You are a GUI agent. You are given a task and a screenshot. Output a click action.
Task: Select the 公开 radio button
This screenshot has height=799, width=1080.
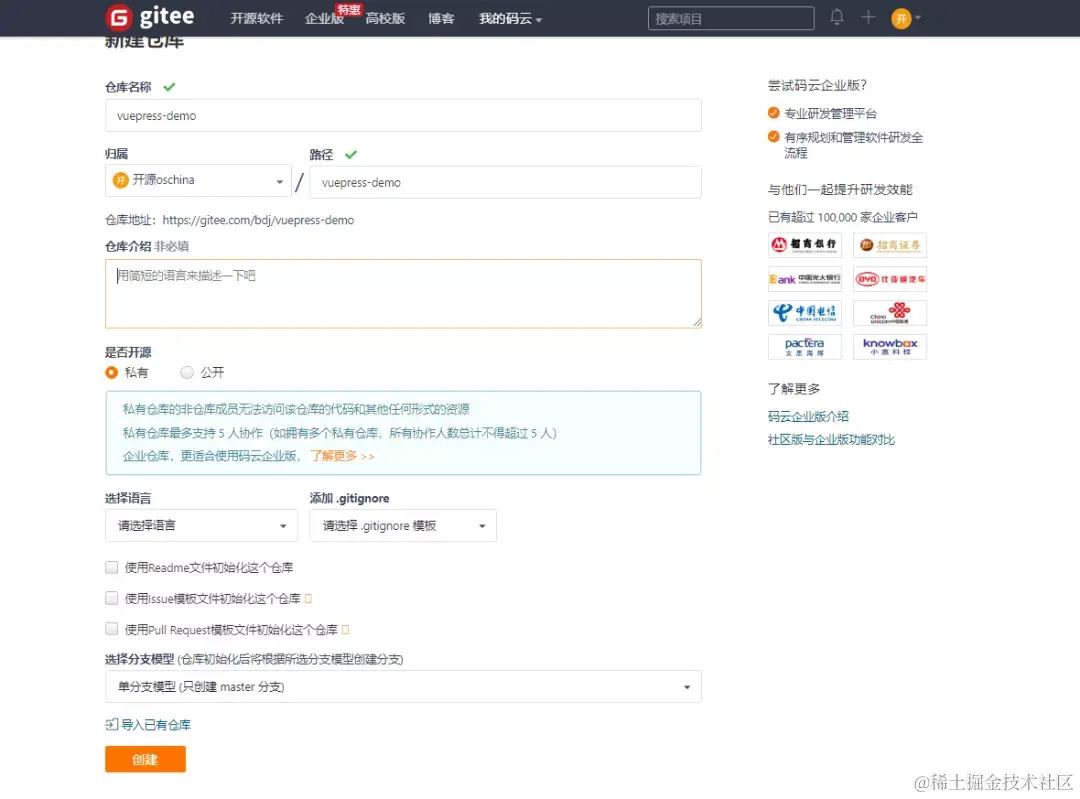[187, 371]
